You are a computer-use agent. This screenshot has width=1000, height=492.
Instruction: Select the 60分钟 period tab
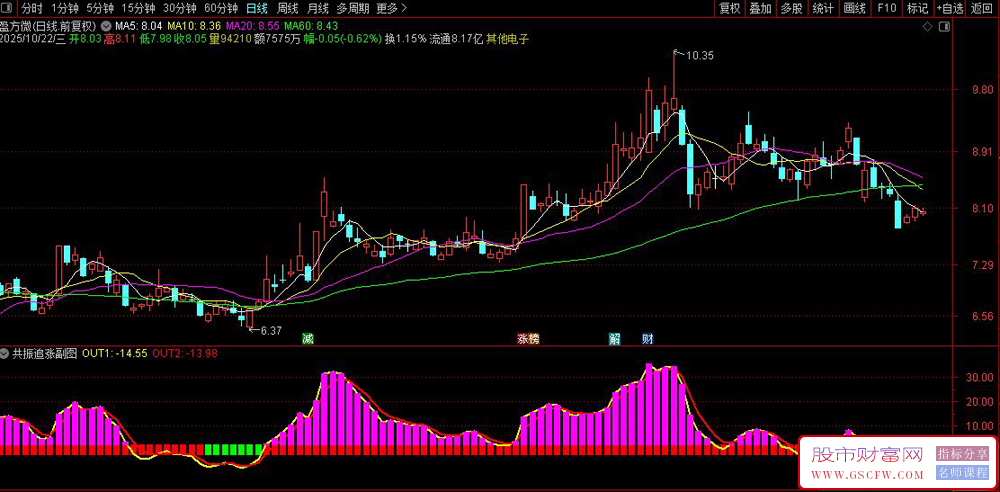click(221, 8)
